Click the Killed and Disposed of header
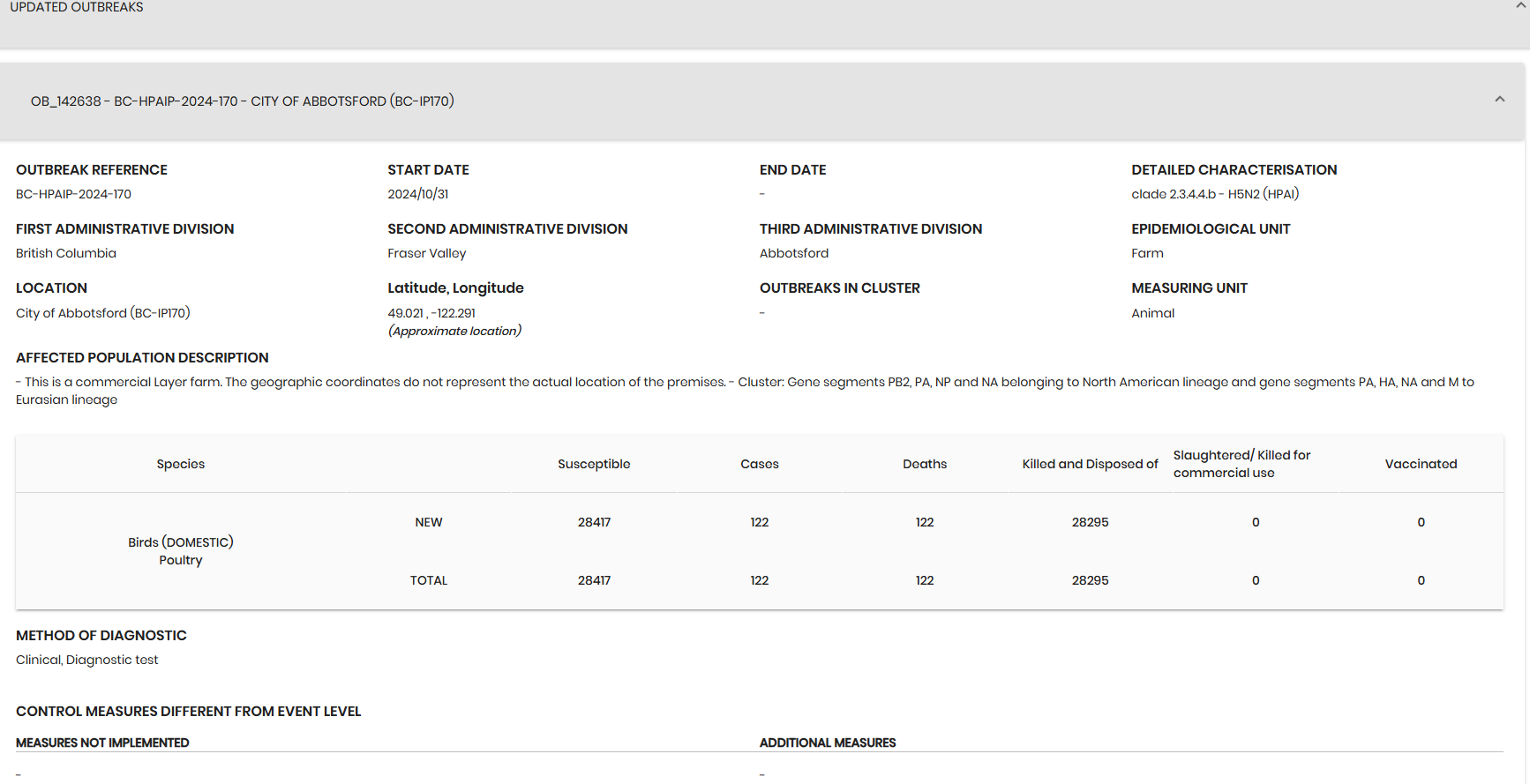1530x784 pixels. [x=1090, y=464]
